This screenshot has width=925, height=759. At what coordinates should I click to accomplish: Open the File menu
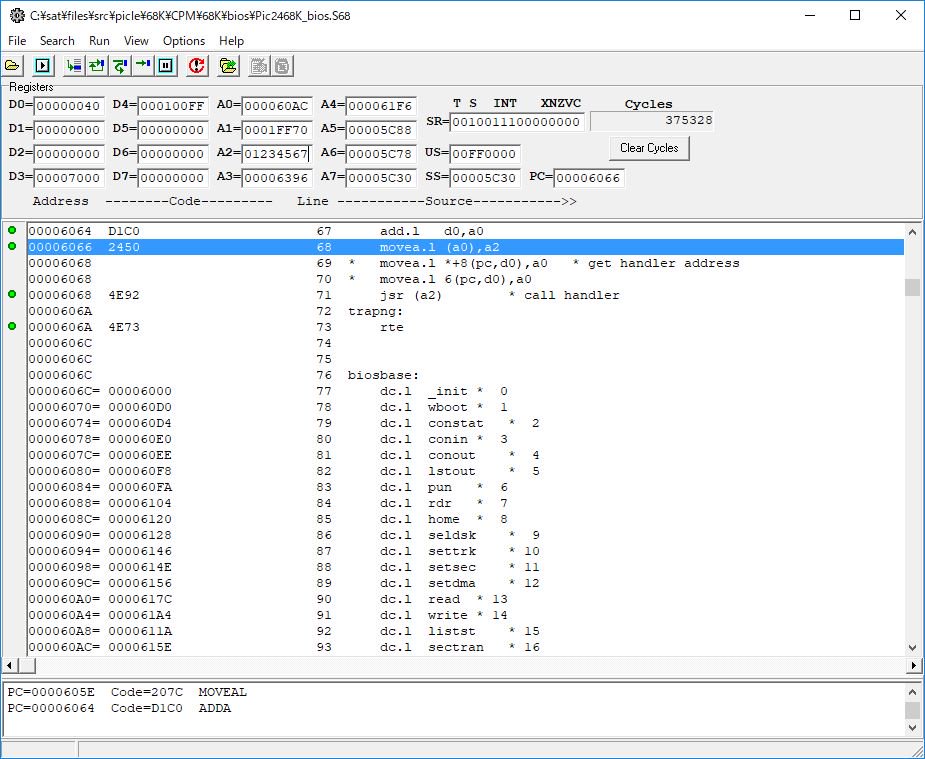pos(17,41)
